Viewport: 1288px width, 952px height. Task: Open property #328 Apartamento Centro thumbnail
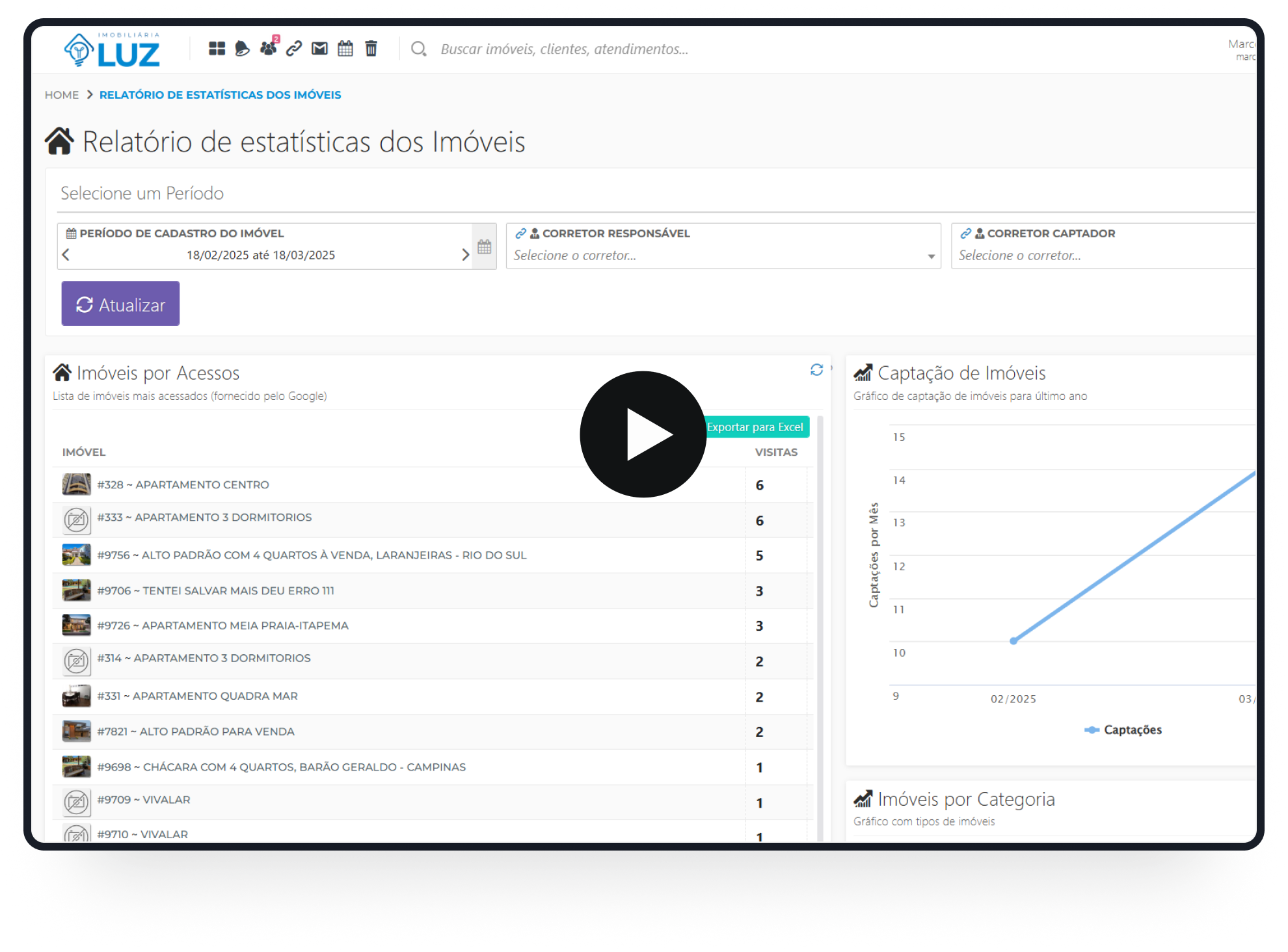point(76,484)
